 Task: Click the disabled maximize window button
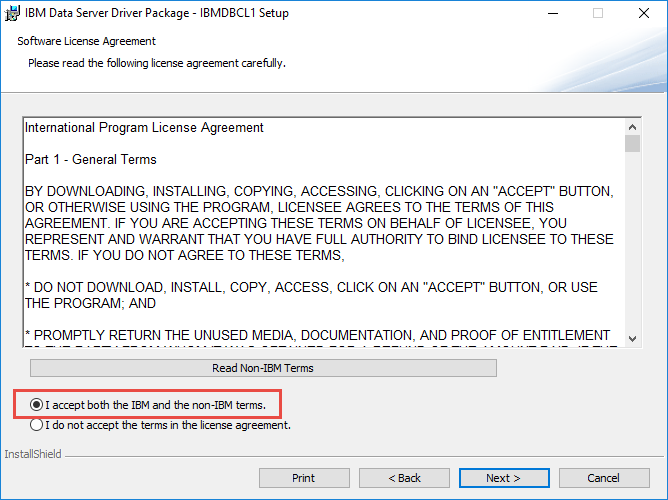(x=598, y=14)
